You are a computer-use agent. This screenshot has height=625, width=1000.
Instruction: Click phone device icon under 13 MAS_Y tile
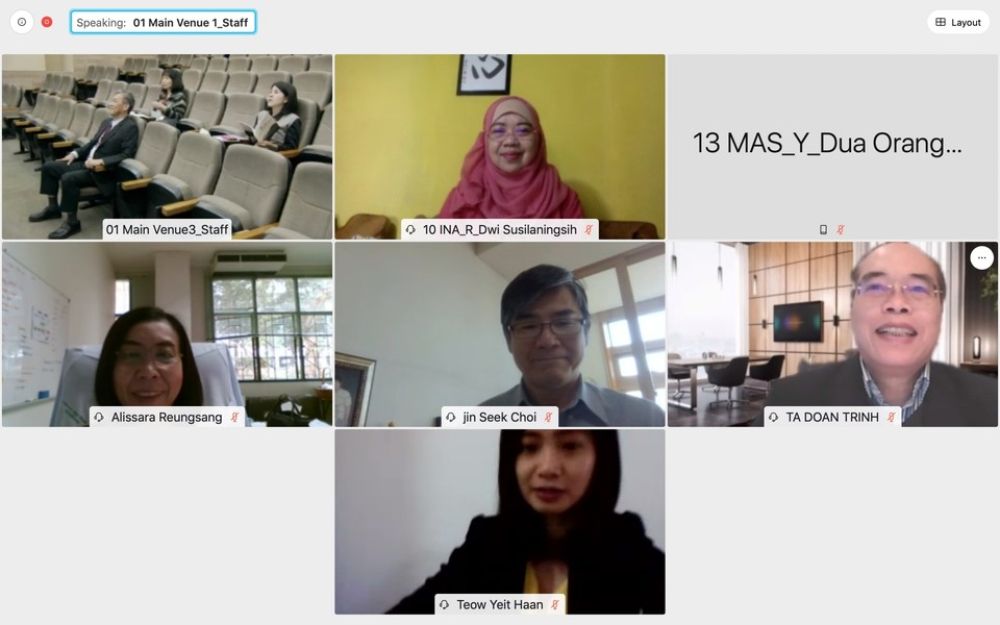pos(823,230)
